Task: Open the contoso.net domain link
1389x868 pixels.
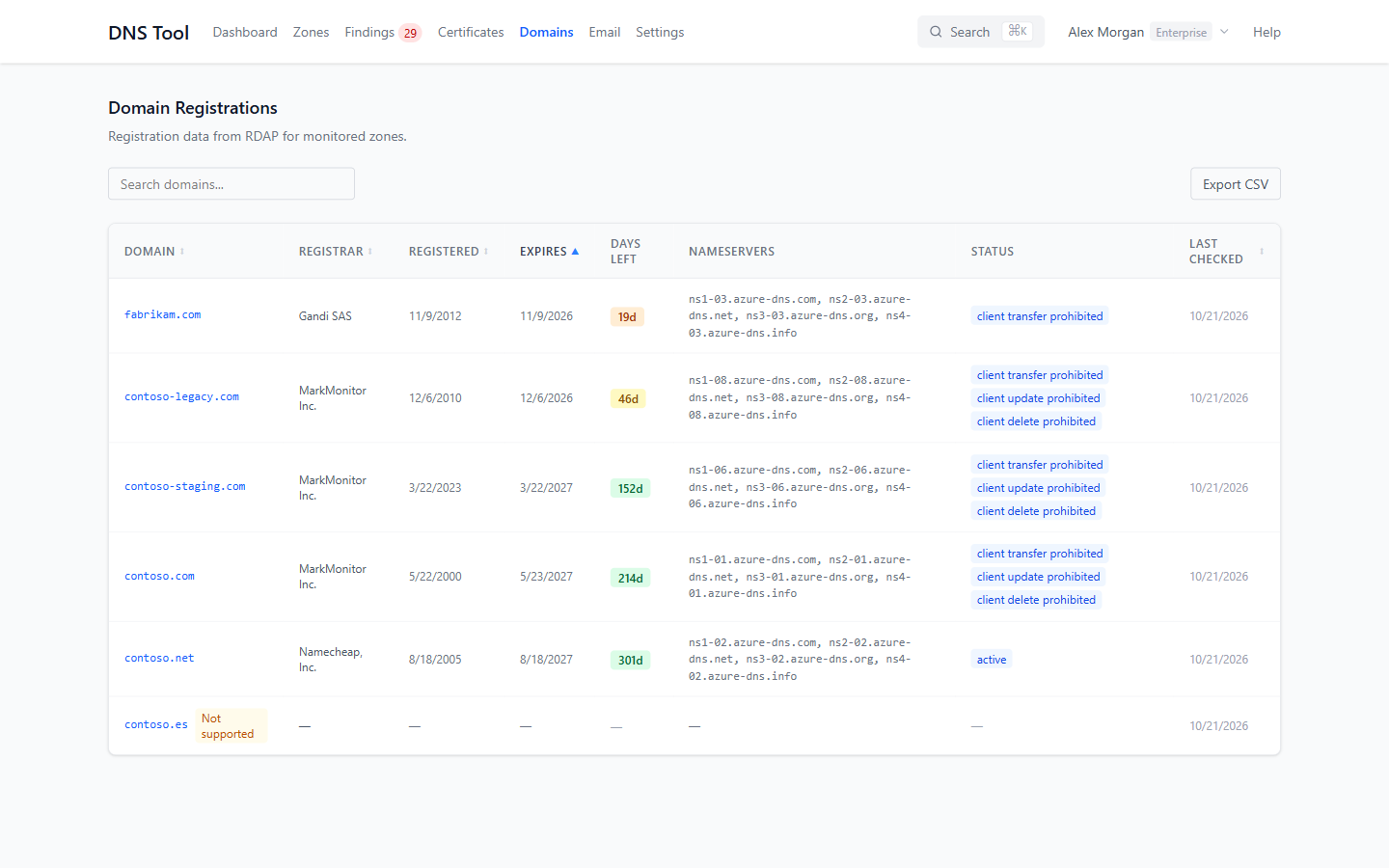Action: [x=159, y=658]
